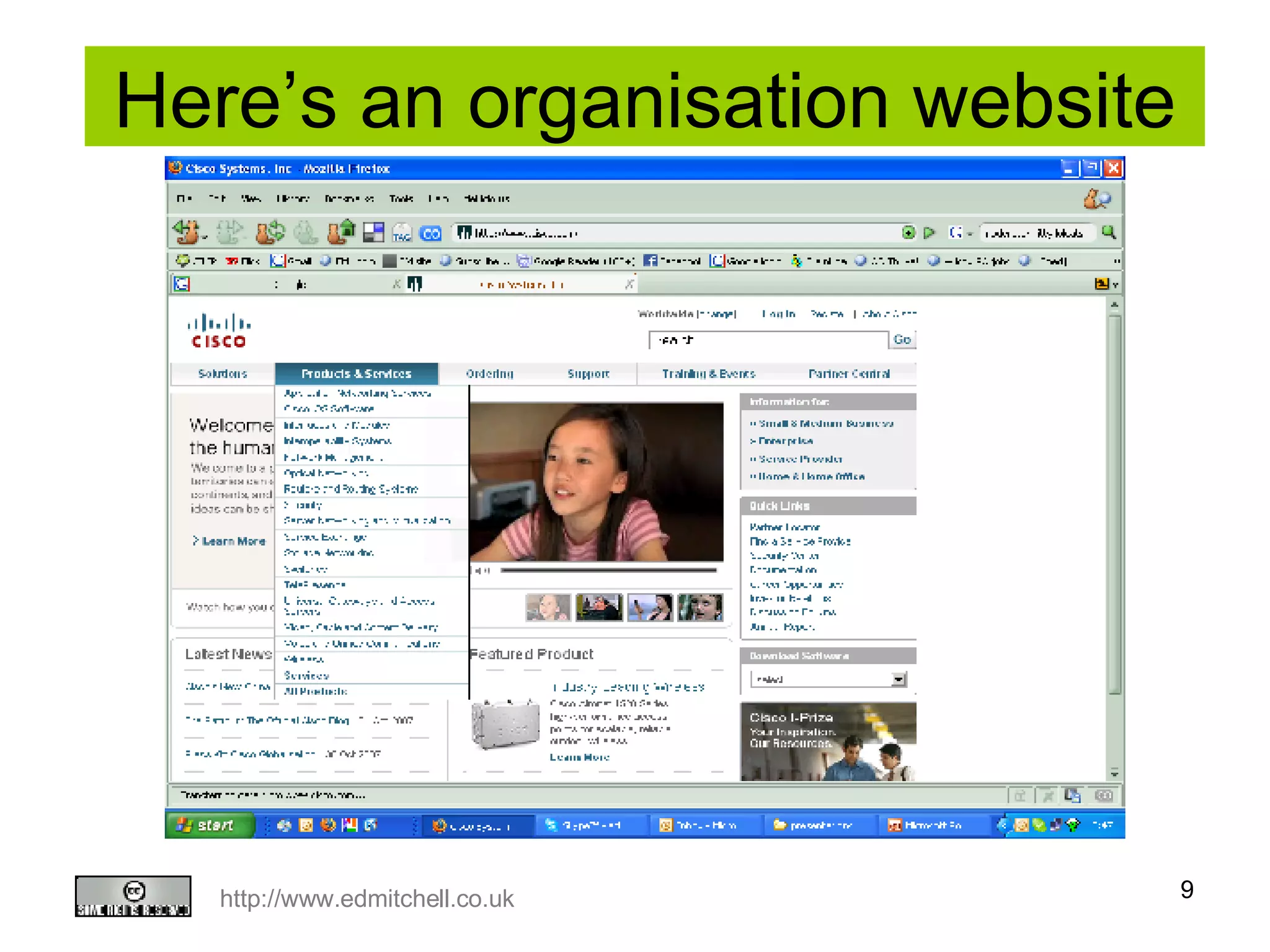Click Learn More under Featured Product

pyautogui.click(x=580, y=757)
